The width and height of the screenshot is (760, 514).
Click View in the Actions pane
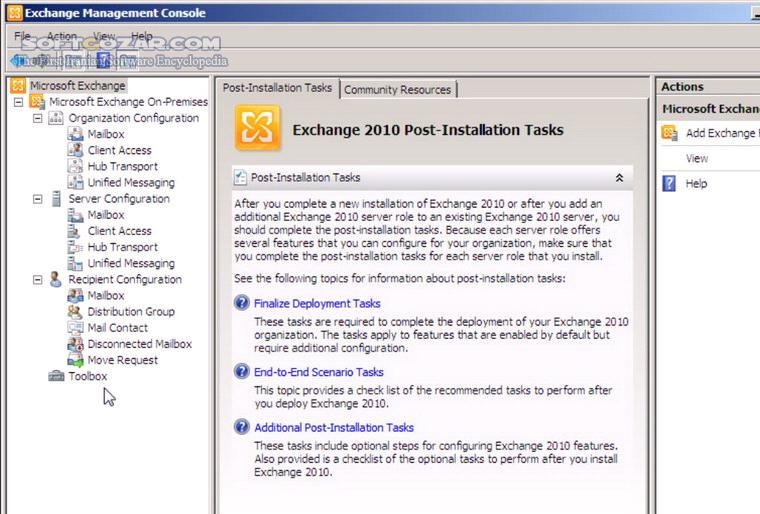coord(697,159)
